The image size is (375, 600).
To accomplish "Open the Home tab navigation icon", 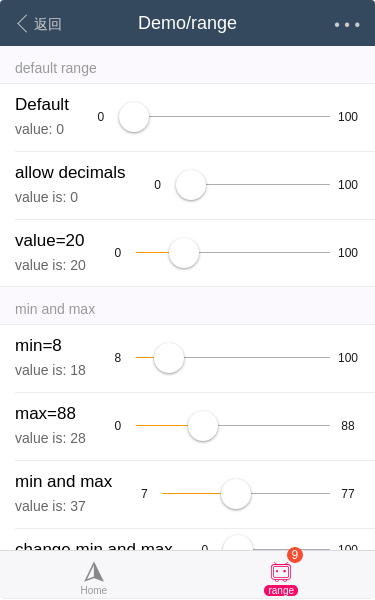I will (94, 572).
